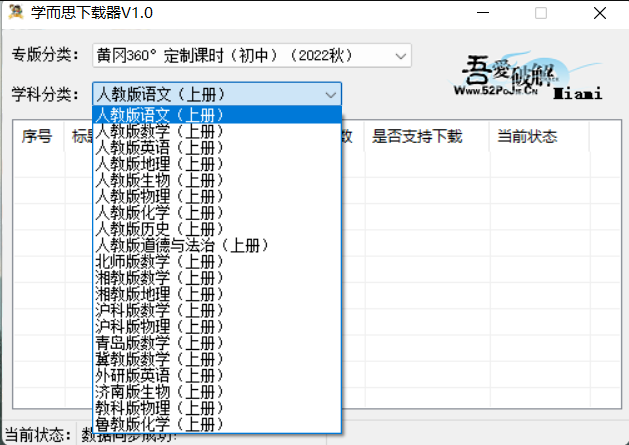This screenshot has height=445, width=629.
Task: Pick 冀教版数学（上册） entry
Action: pos(217,359)
